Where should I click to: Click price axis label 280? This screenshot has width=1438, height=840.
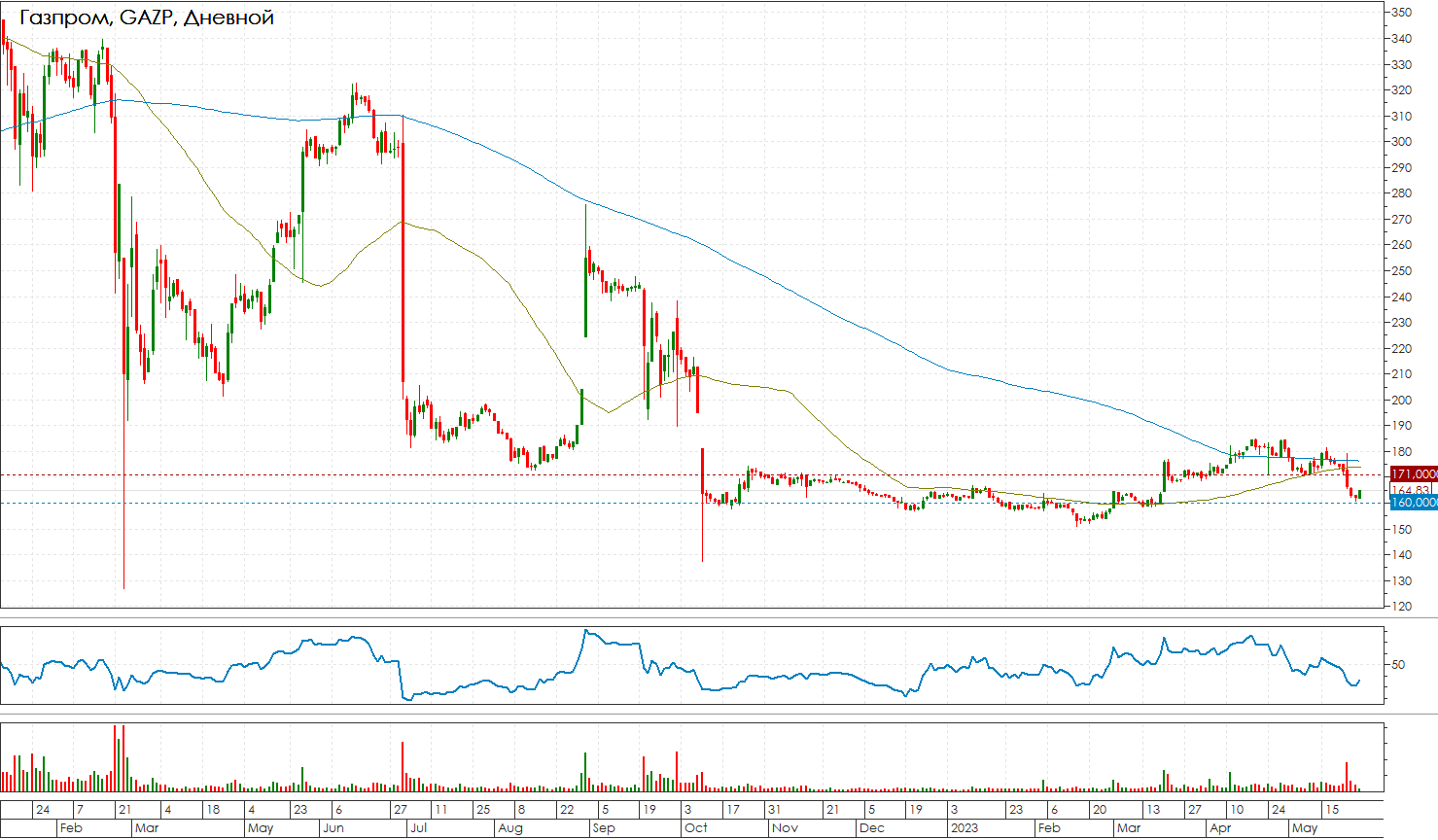click(x=1402, y=193)
